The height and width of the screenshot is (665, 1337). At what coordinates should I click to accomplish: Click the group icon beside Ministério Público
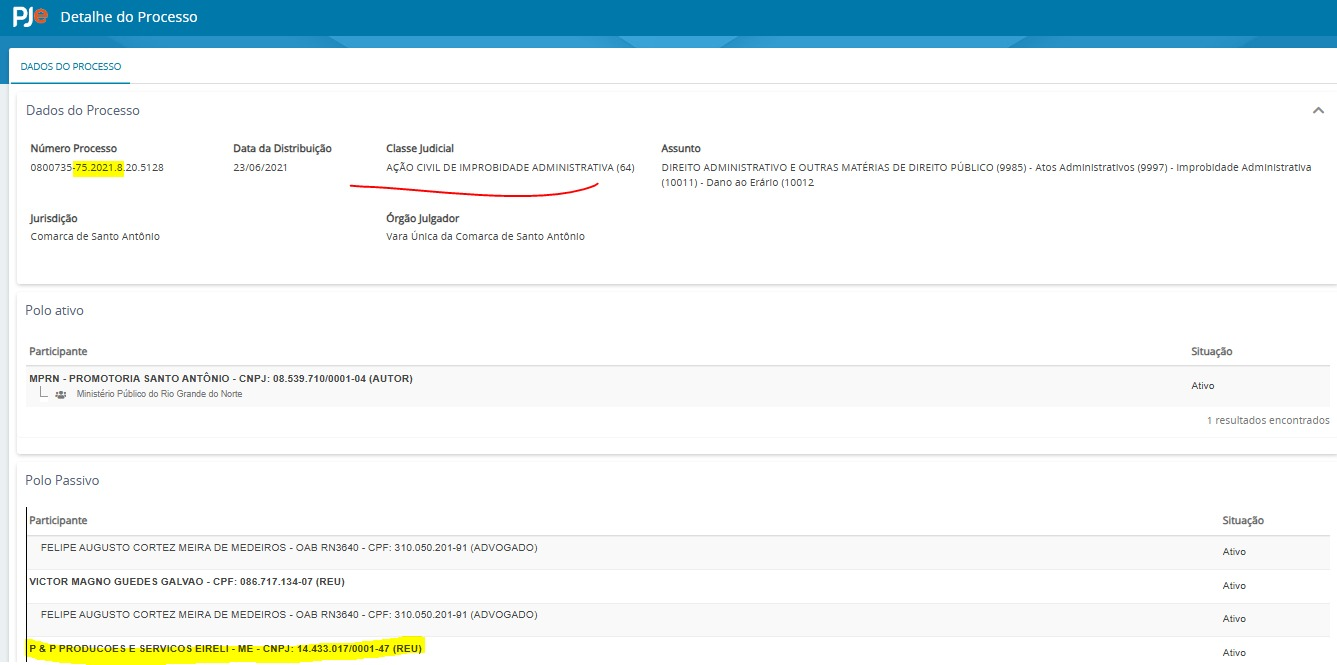point(61,395)
